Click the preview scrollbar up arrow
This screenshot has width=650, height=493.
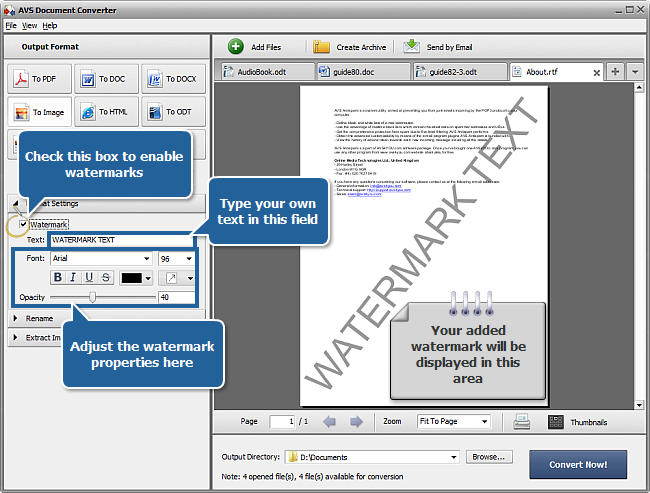pos(639,87)
